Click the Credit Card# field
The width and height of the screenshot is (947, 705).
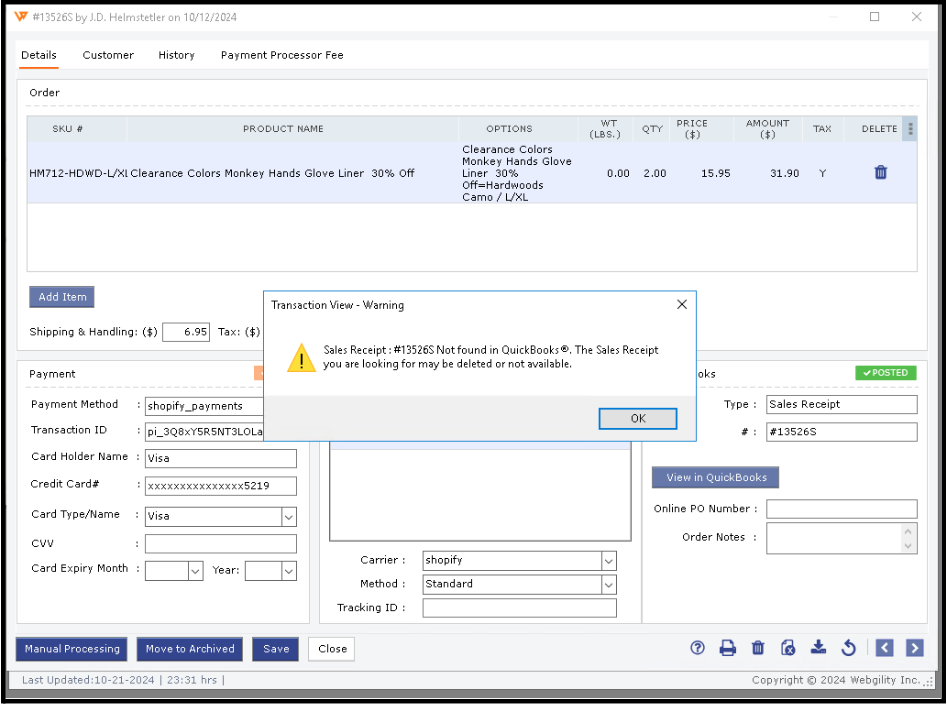pyautogui.click(x=221, y=486)
